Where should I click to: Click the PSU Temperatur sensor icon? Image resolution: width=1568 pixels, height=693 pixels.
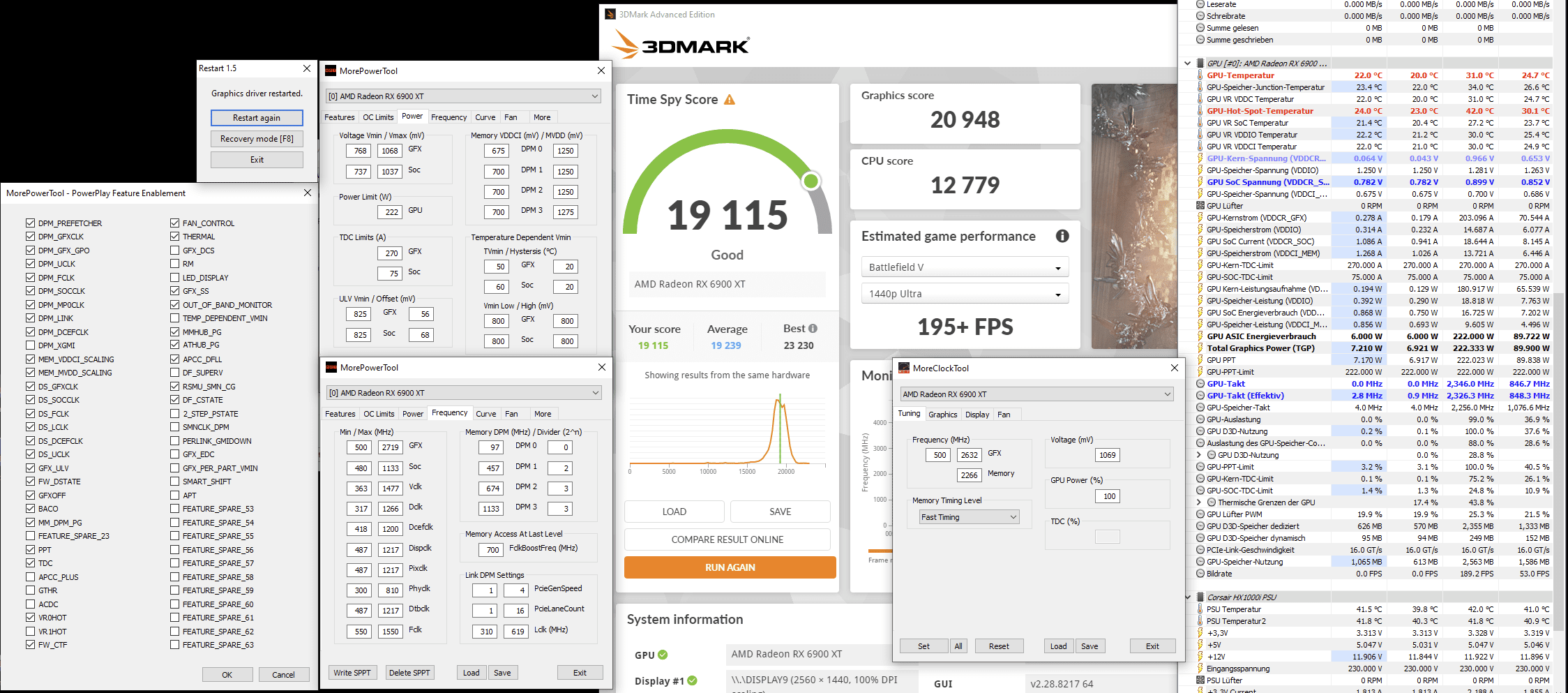point(1200,609)
